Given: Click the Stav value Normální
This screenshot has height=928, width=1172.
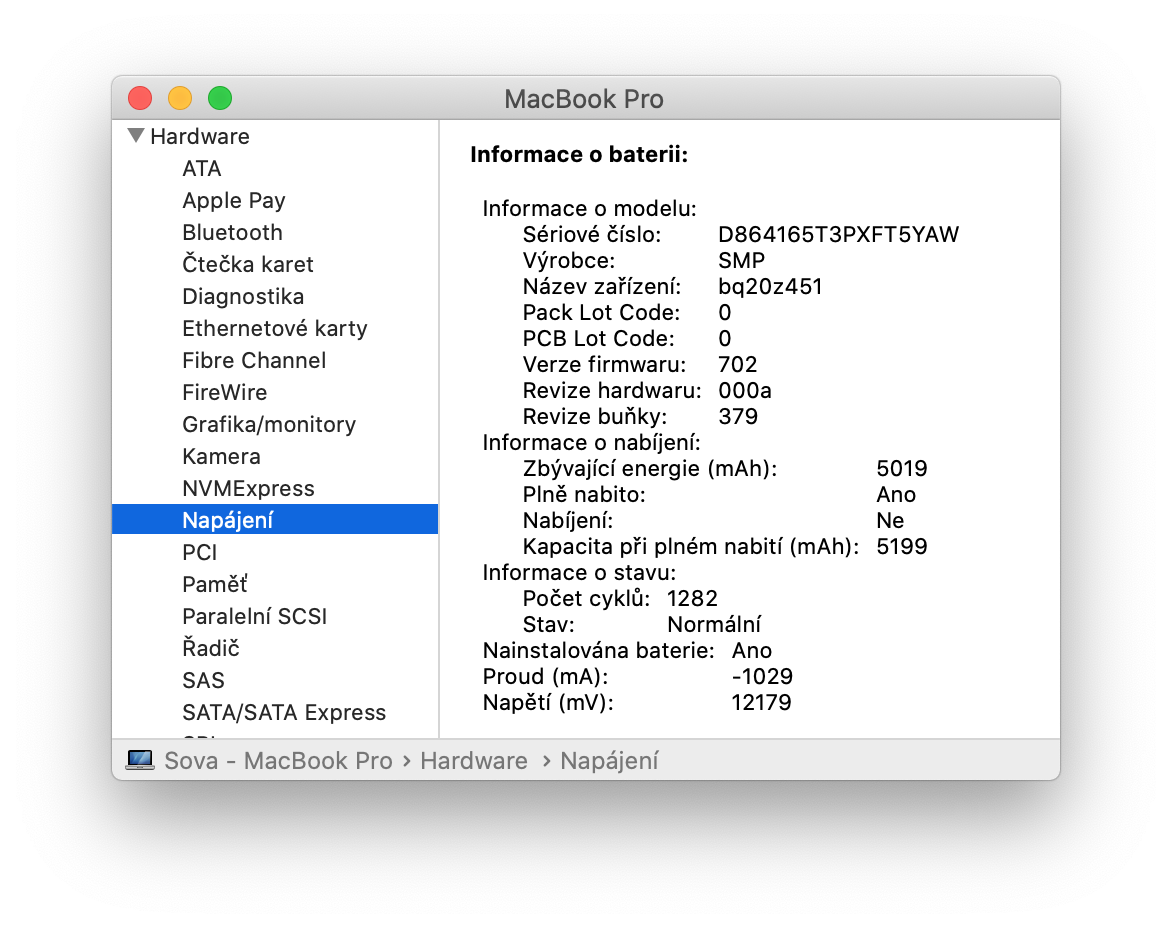Looking at the screenshot, I should [x=714, y=625].
